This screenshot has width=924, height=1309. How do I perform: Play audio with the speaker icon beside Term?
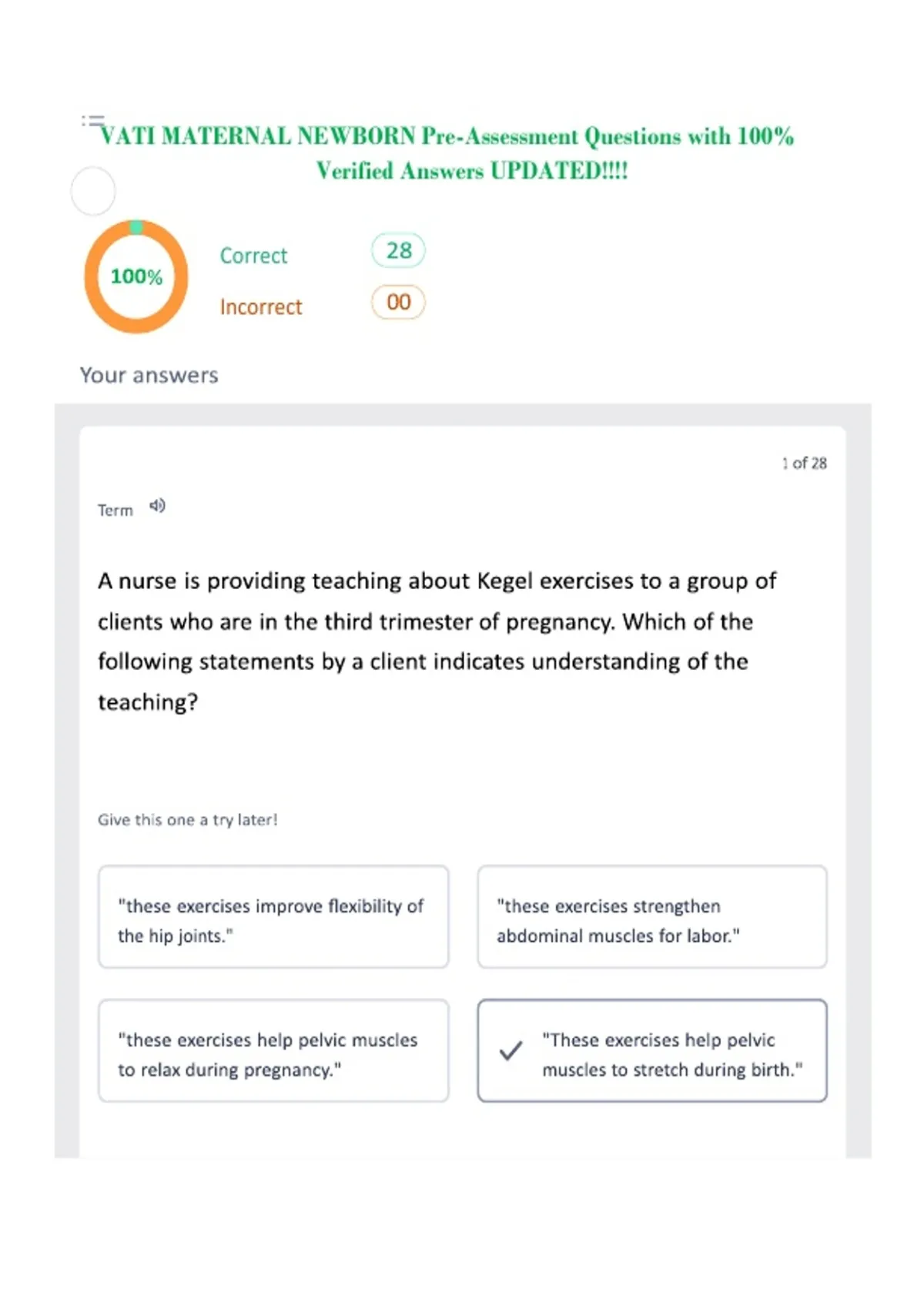point(157,506)
